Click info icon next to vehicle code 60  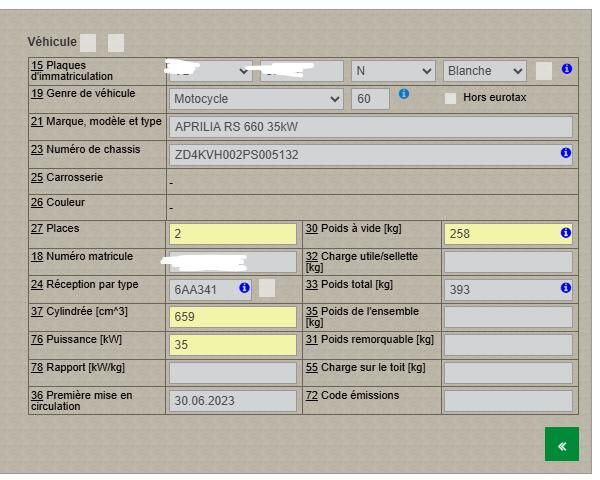(x=404, y=94)
